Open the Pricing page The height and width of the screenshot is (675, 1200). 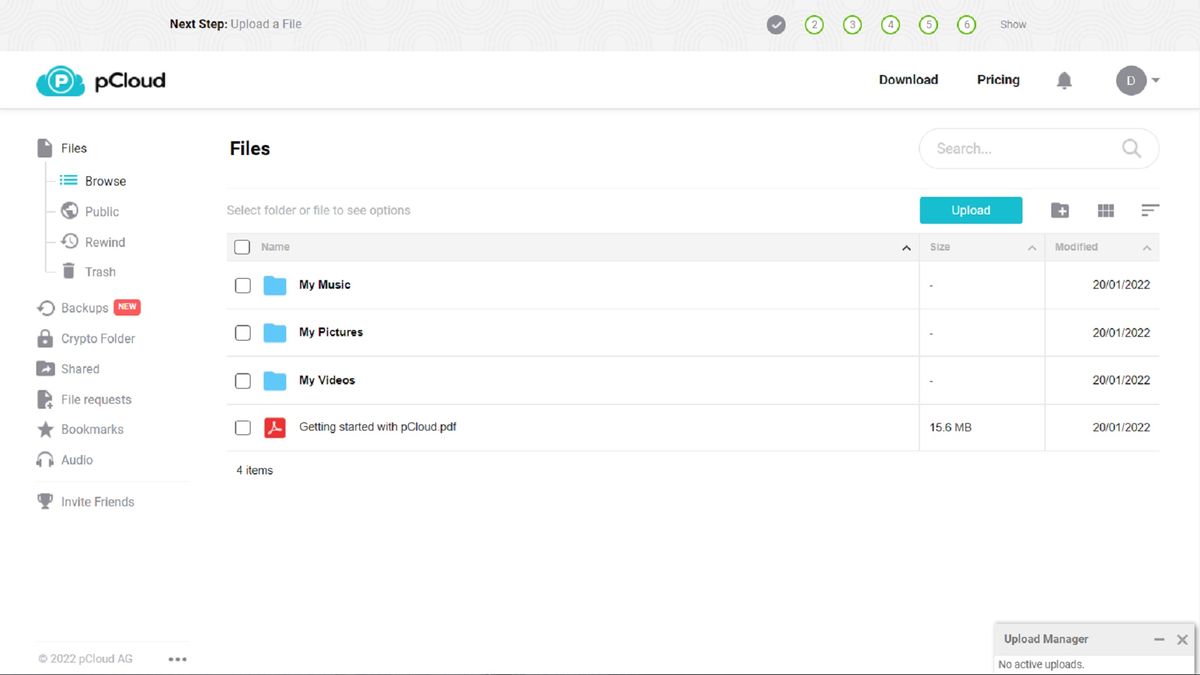[997, 80]
